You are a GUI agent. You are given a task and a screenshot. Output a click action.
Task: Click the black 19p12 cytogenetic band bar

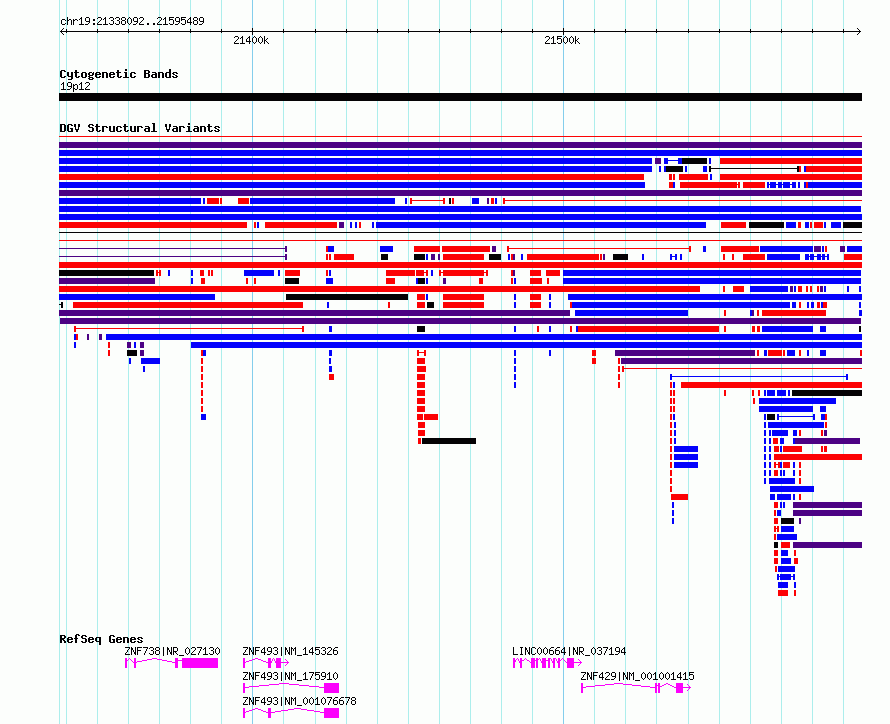tap(460, 97)
